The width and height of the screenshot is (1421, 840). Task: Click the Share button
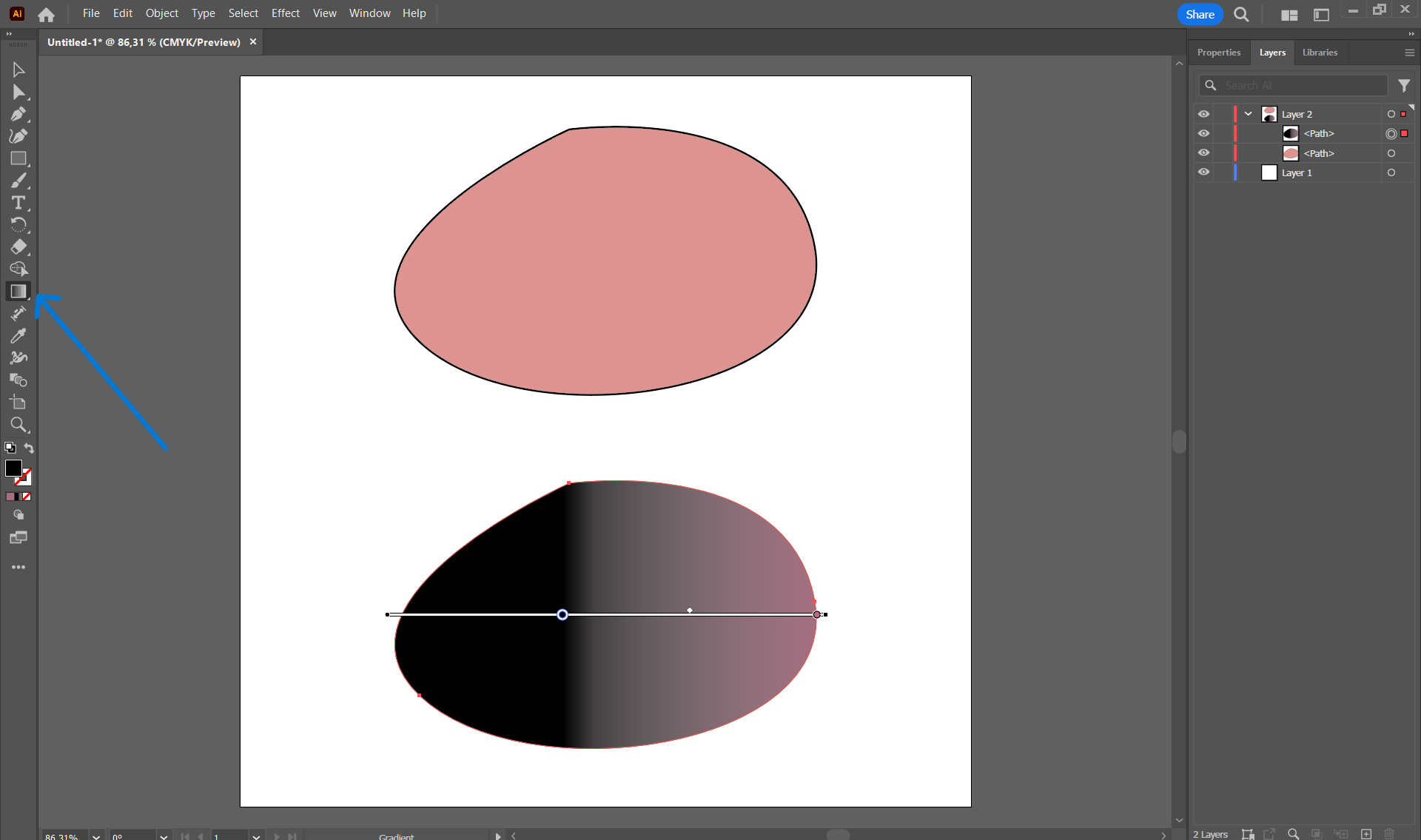1199,14
